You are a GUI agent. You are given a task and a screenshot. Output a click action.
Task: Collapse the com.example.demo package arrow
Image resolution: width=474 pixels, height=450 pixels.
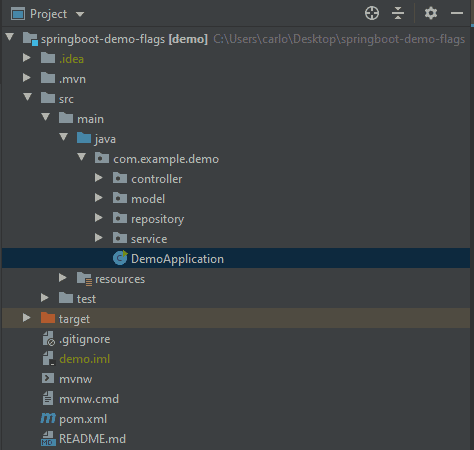(82, 157)
